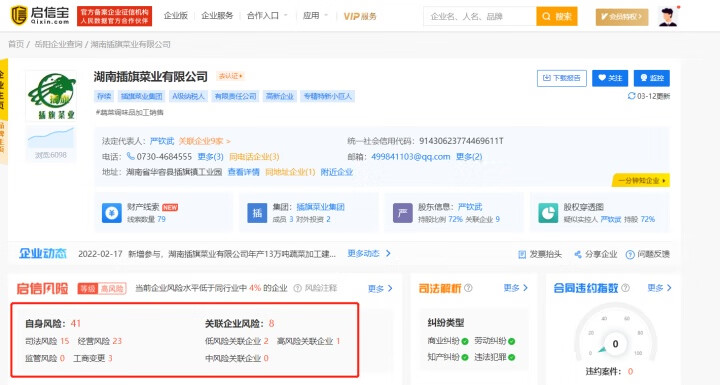Click the 劳动纠纷 green check
Viewport: 720px width, 385px height.
[512, 341]
